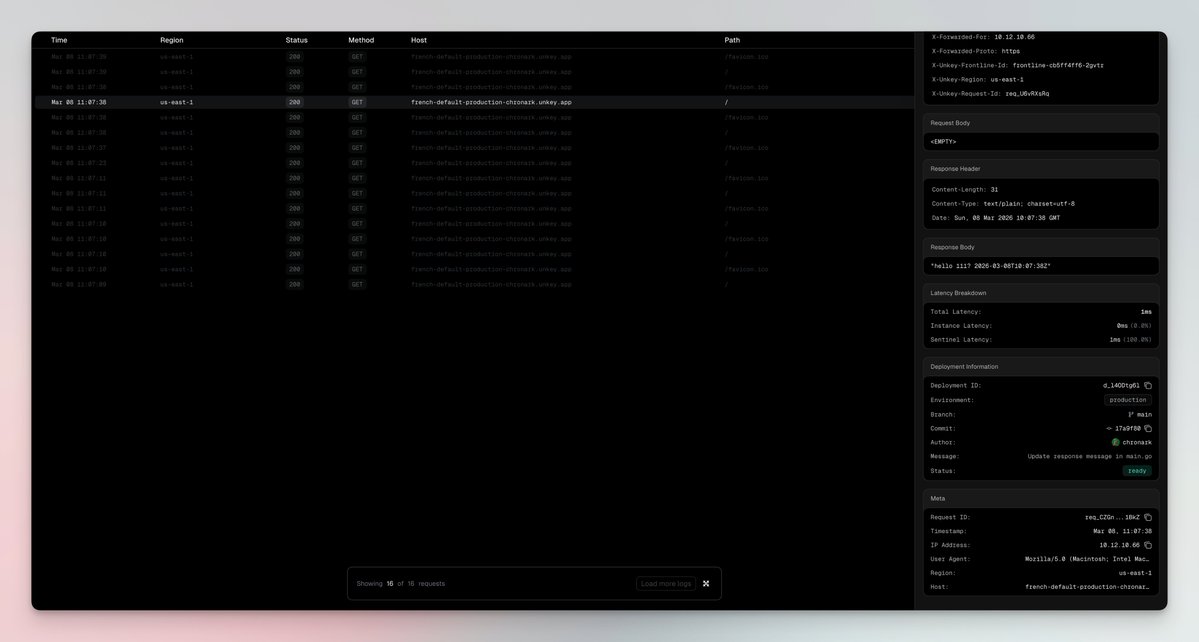Click the Meta Region value us-east-1
Image resolution: width=1199 pixels, height=642 pixels.
(x=1135, y=573)
